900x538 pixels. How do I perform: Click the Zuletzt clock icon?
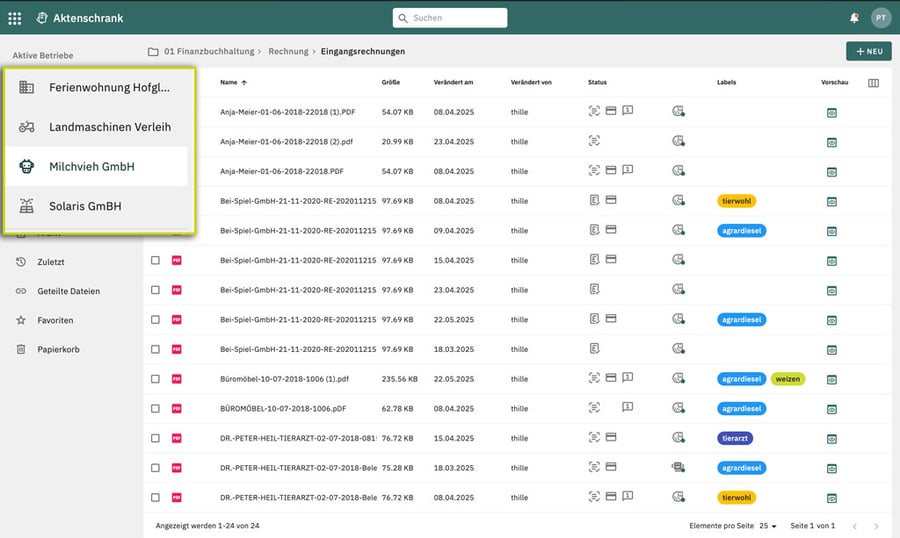pyautogui.click(x=21, y=262)
